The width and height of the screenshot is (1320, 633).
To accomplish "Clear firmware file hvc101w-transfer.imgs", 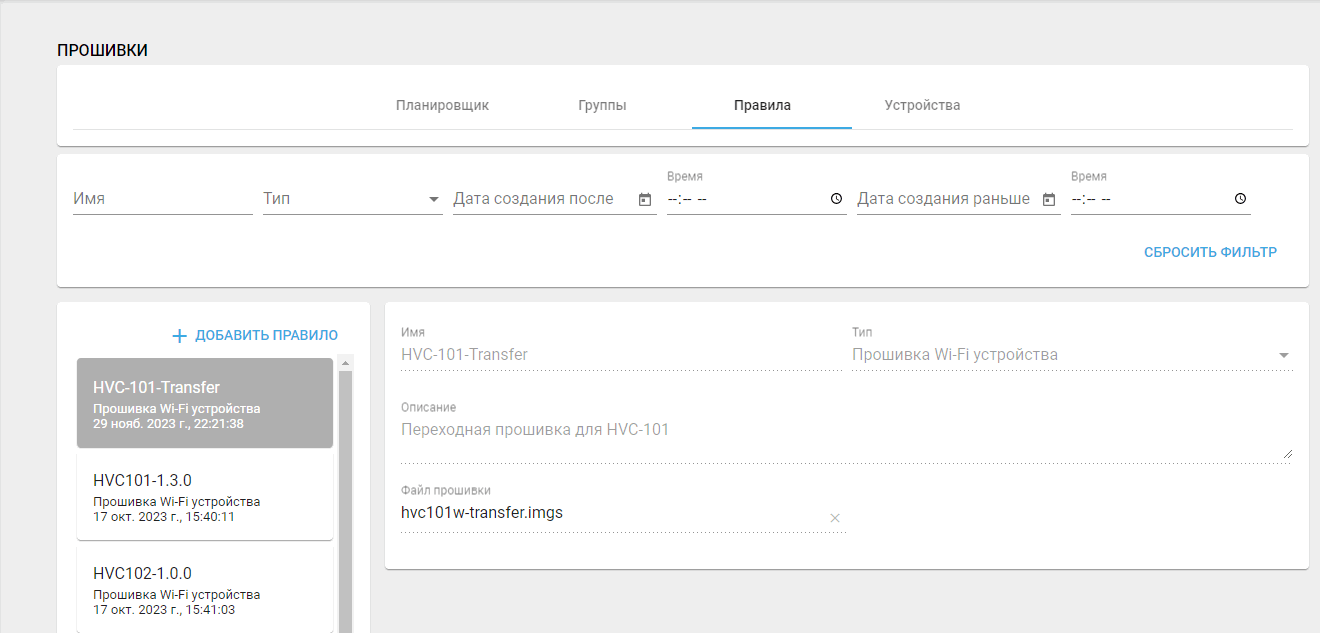I will pyautogui.click(x=835, y=517).
